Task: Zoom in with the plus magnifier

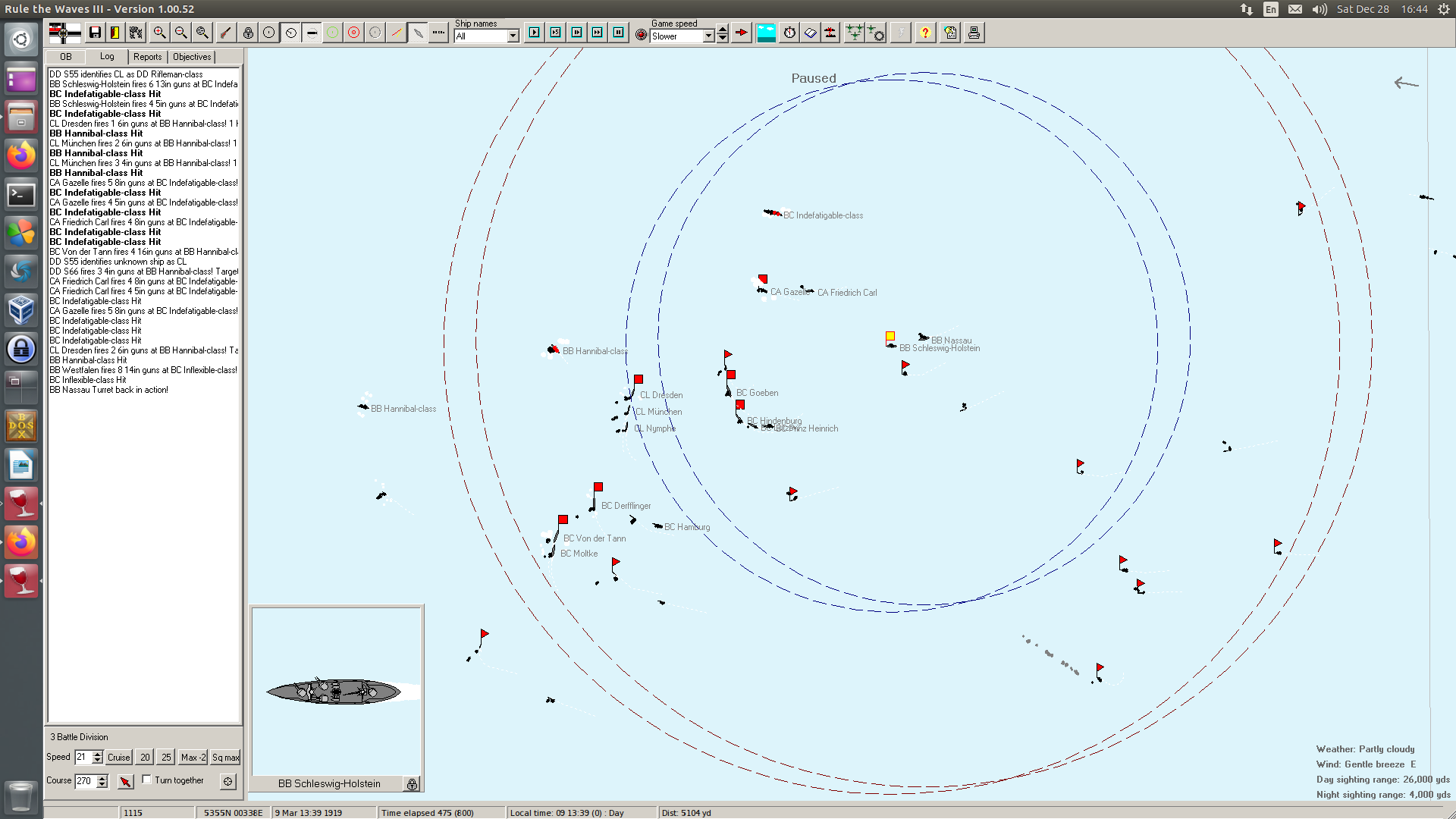Action: click(159, 33)
